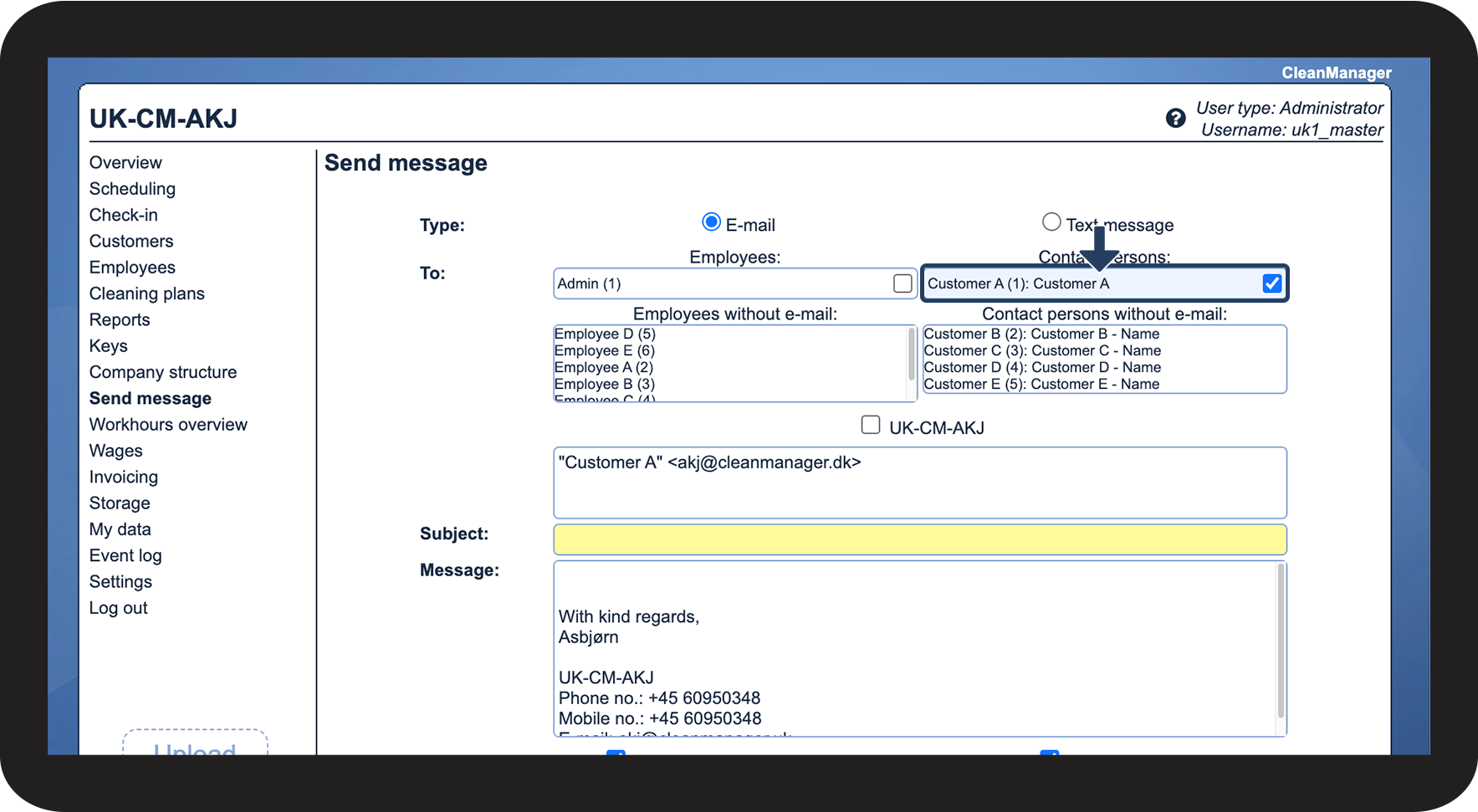1478x812 pixels.
Task: Select Employee E (6) in the list
Action: pos(605,350)
